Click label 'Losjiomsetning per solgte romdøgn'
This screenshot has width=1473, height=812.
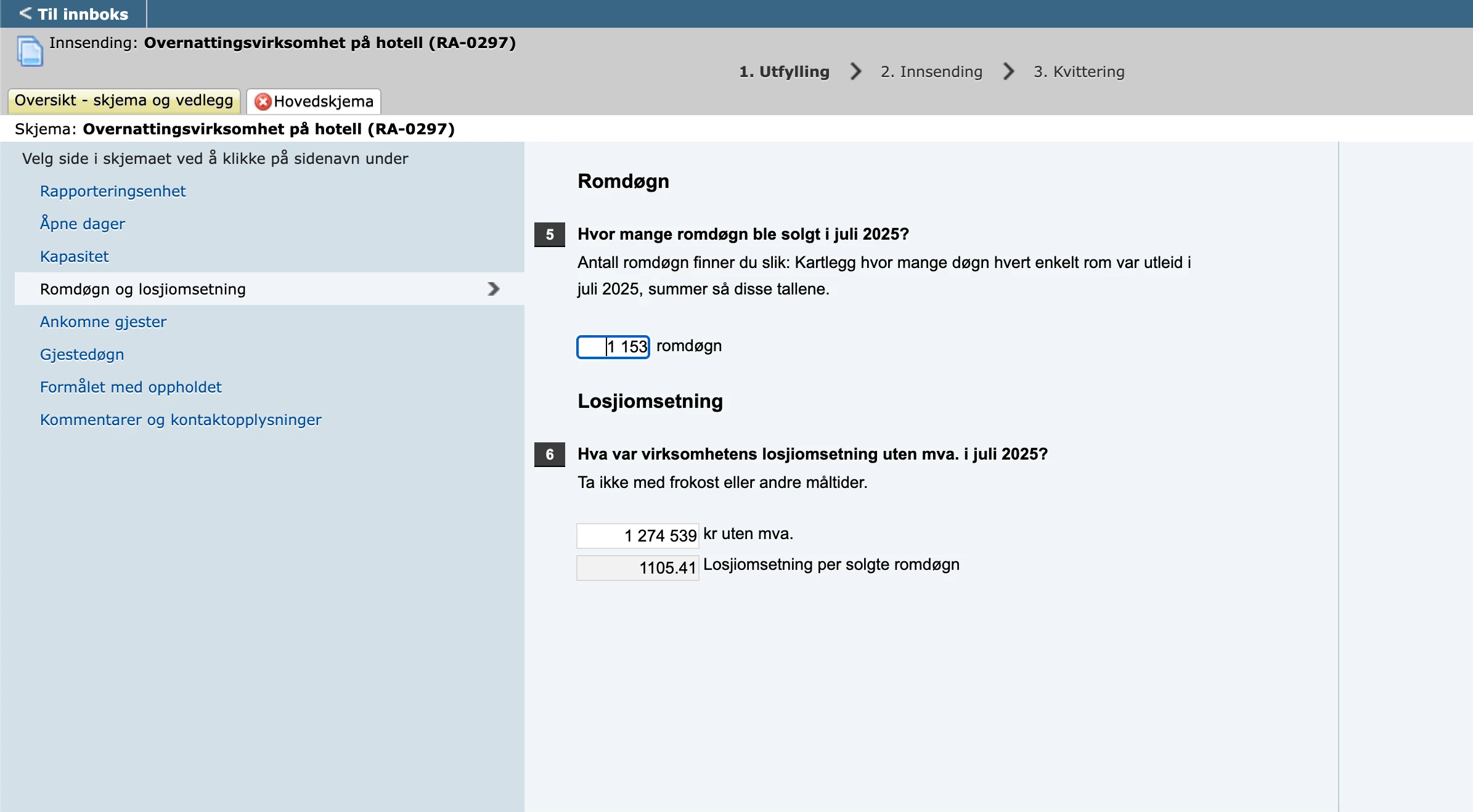(x=831, y=564)
